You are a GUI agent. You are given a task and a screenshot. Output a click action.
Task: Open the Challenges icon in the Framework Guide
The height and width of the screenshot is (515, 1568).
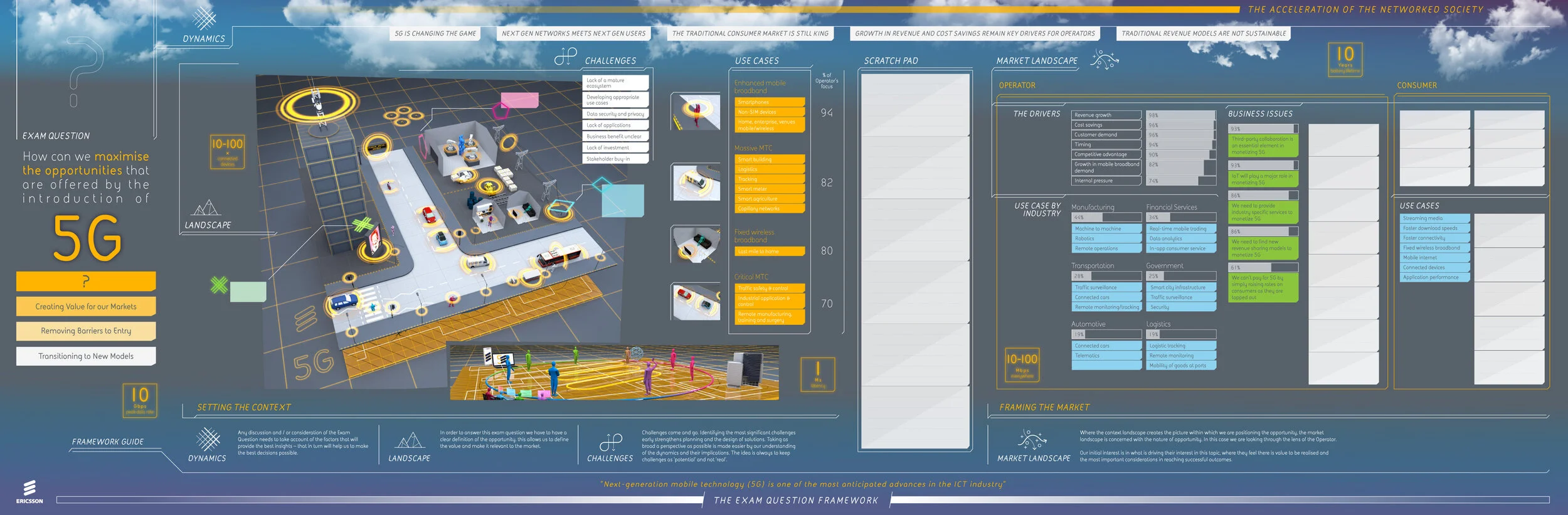pos(610,442)
